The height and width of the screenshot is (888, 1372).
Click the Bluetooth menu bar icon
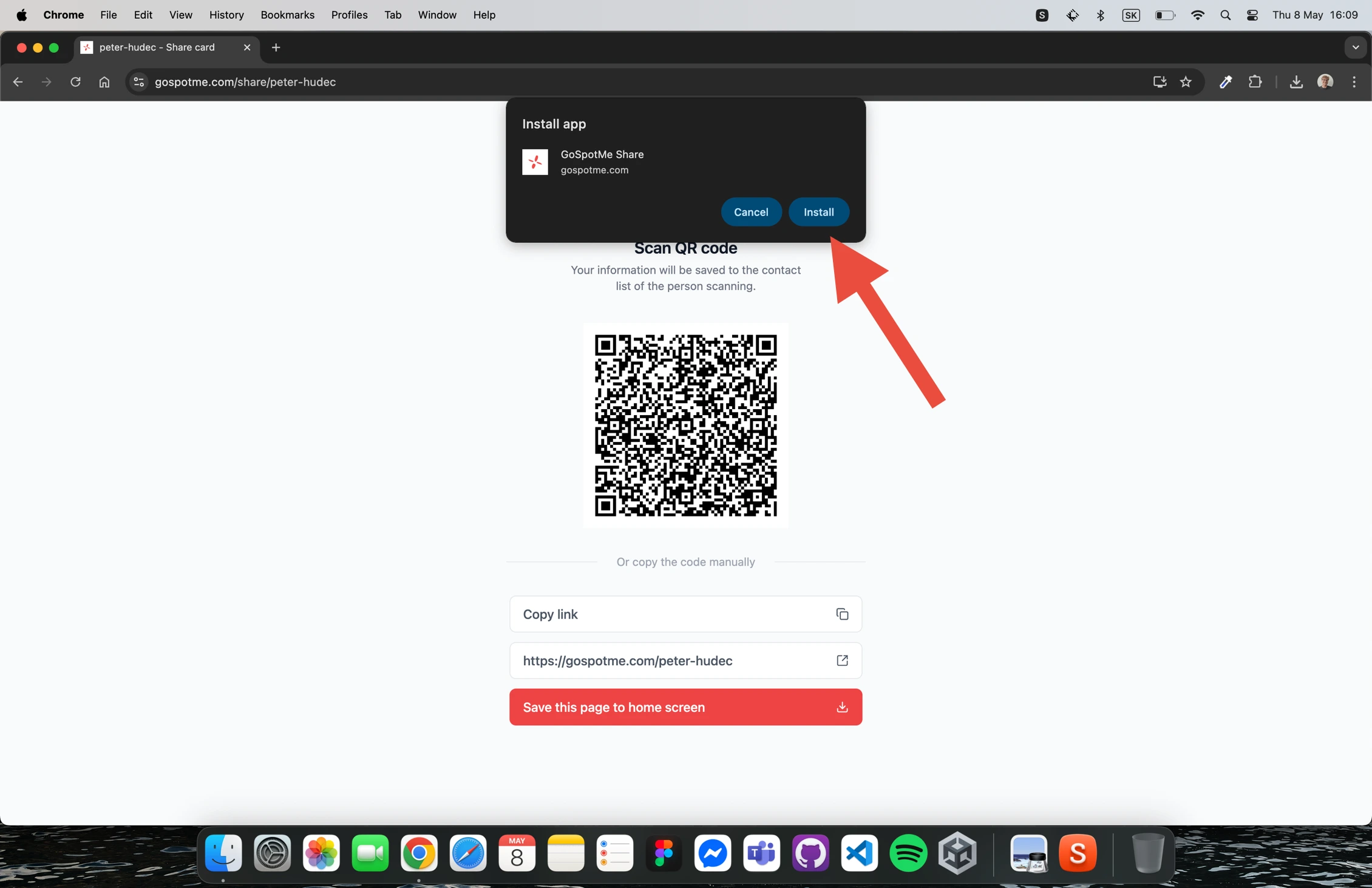tap(1100, 15)
